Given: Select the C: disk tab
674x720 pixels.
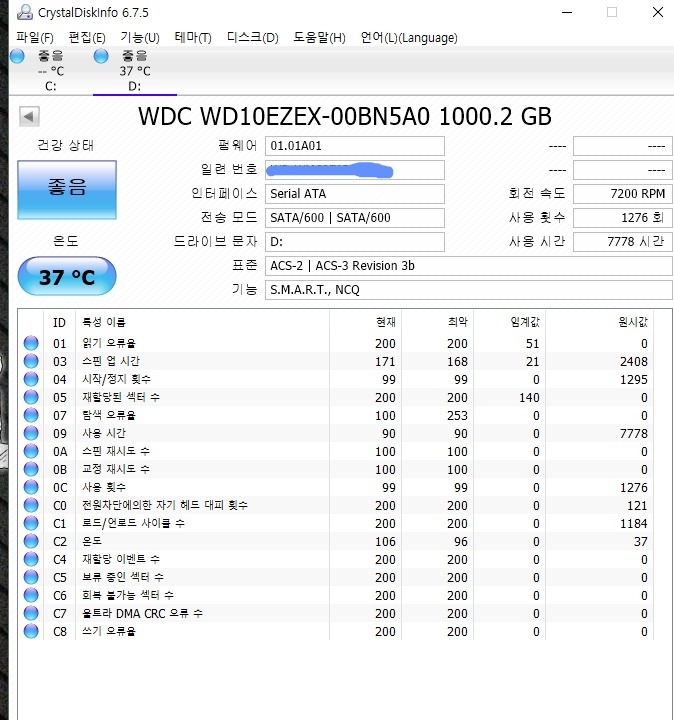Looking at the screenshot, I should coord(51,71).
